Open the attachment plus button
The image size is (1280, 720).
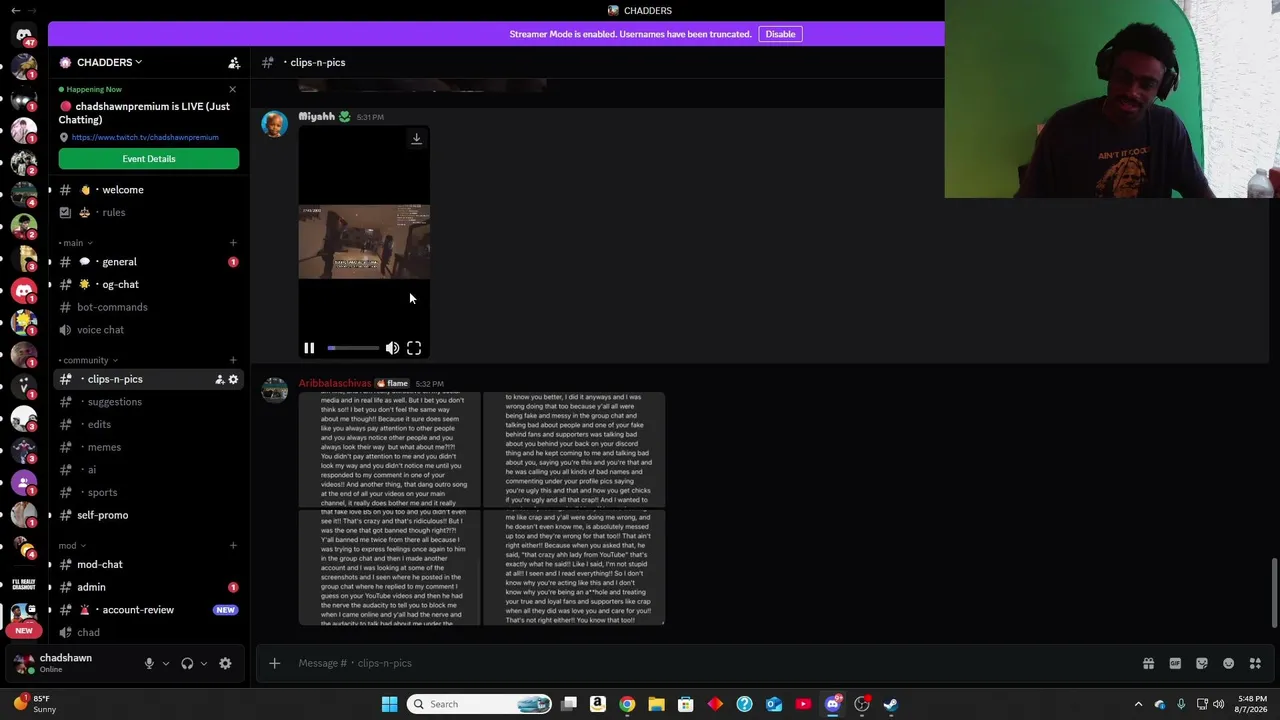pos(274,663)
